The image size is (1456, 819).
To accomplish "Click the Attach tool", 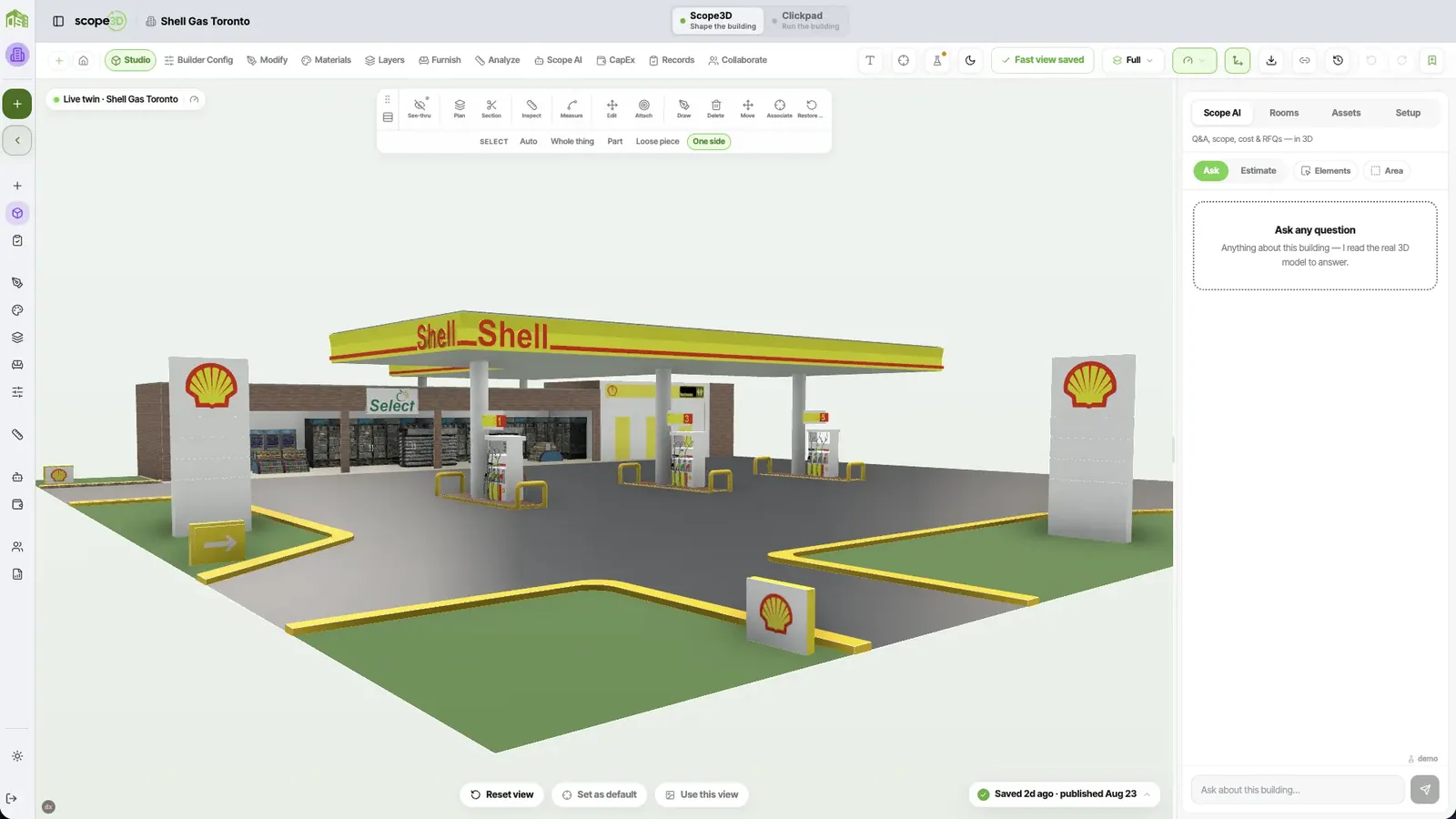I will [643, 108].
